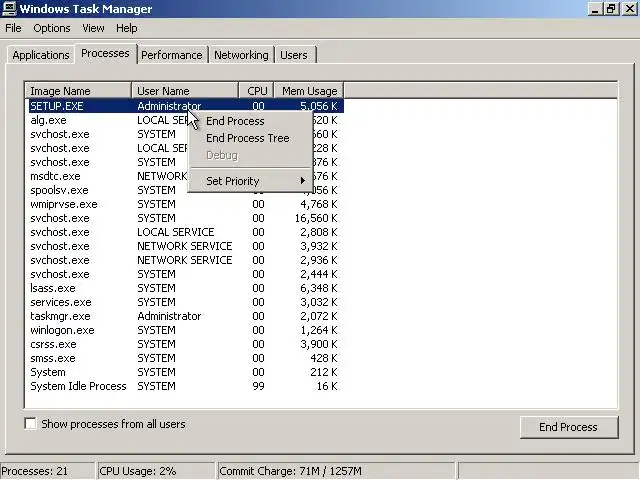640x480 pixels.
Task: Click the 99 CPU value
Action: pos(258,386)
